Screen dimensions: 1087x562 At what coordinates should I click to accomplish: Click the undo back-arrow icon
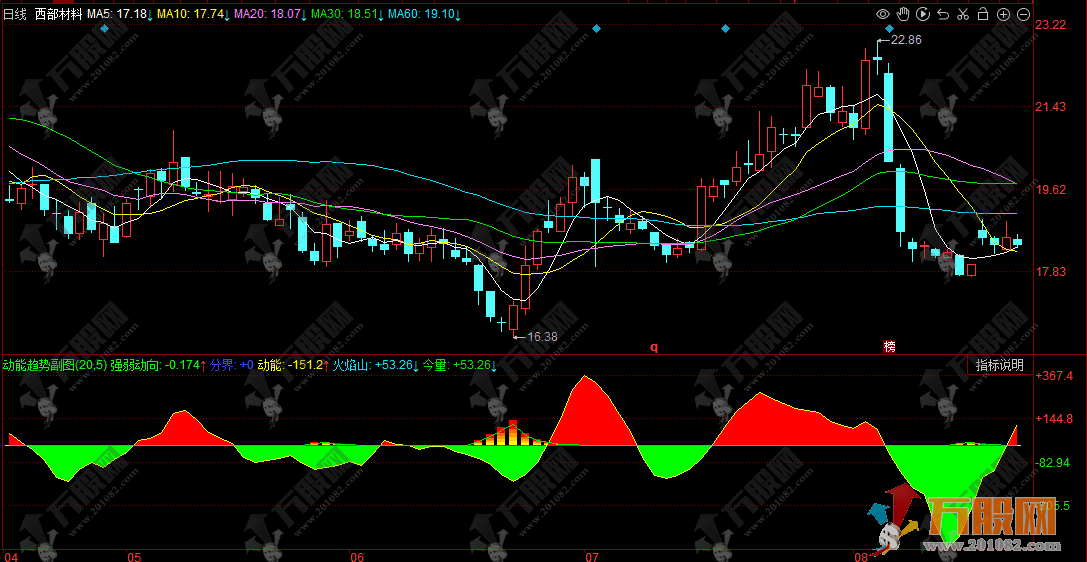coord(943,14)
